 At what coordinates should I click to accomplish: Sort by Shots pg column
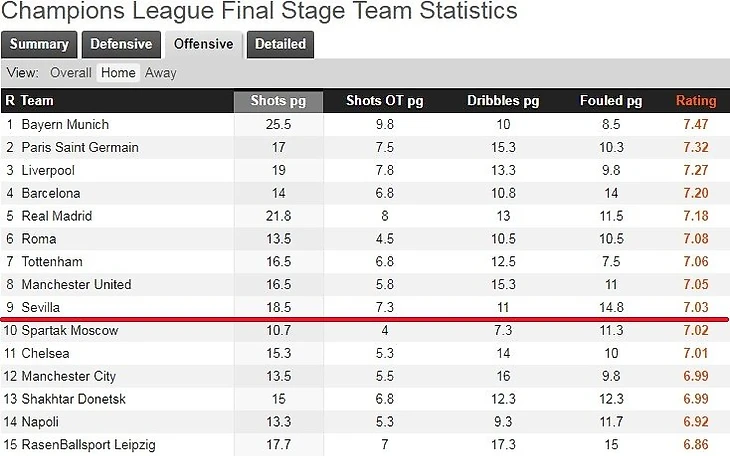tap(278, 101)
